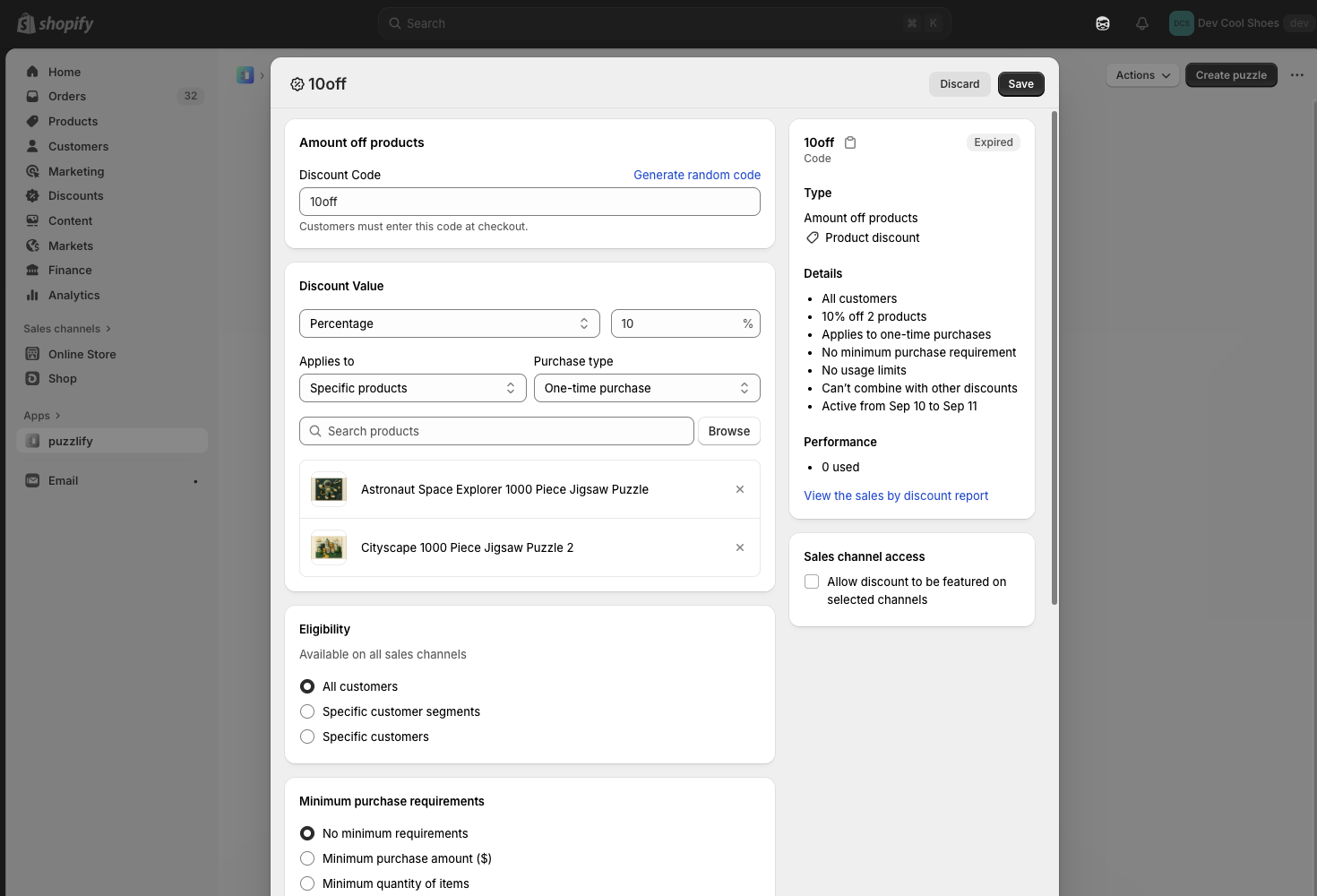
Task: Click the Search products field
Action: click(x=496, y=431)
